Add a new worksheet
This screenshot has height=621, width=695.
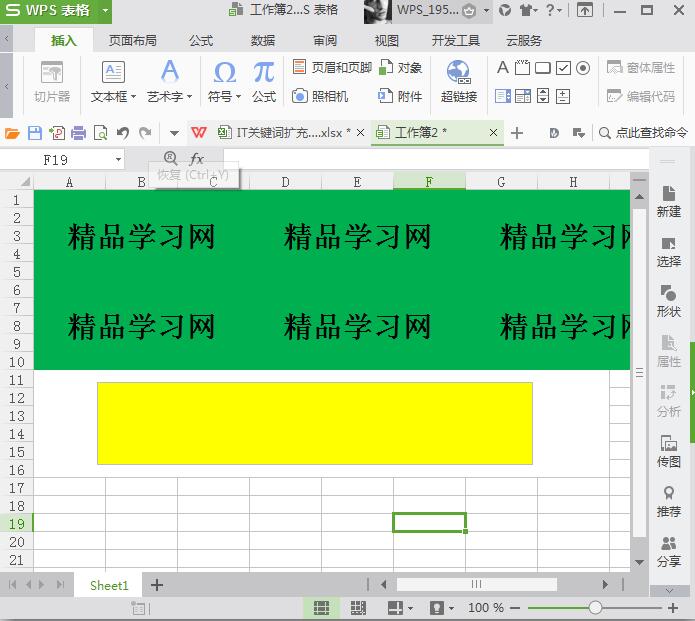coord(157,585)
